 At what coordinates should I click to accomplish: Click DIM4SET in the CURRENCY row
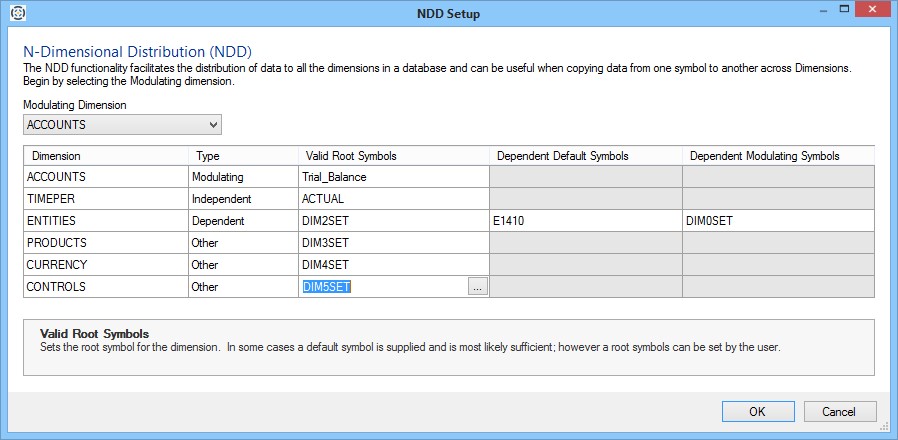(x=392, y=265)
